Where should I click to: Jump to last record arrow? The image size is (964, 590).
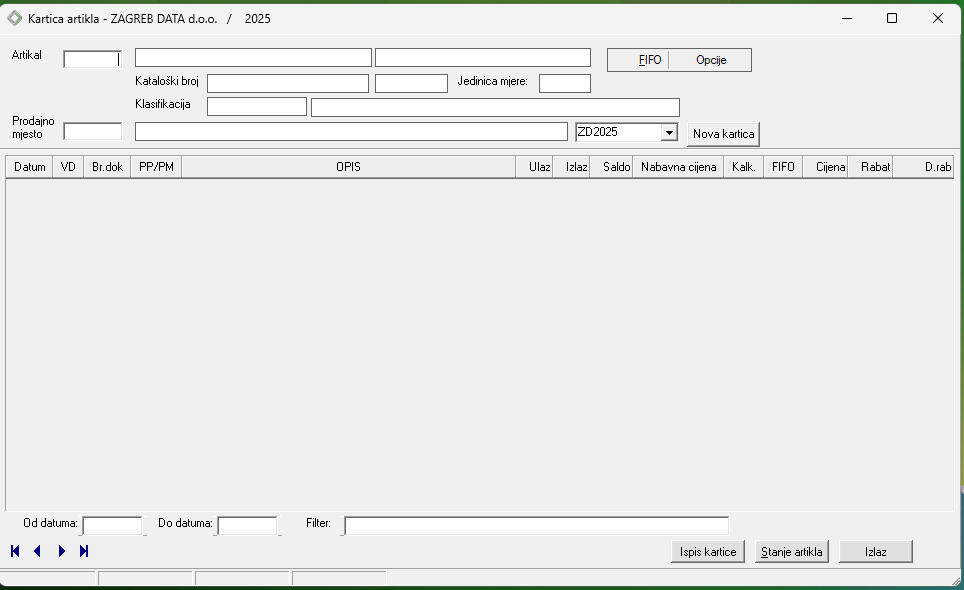(x=84, y=551)
